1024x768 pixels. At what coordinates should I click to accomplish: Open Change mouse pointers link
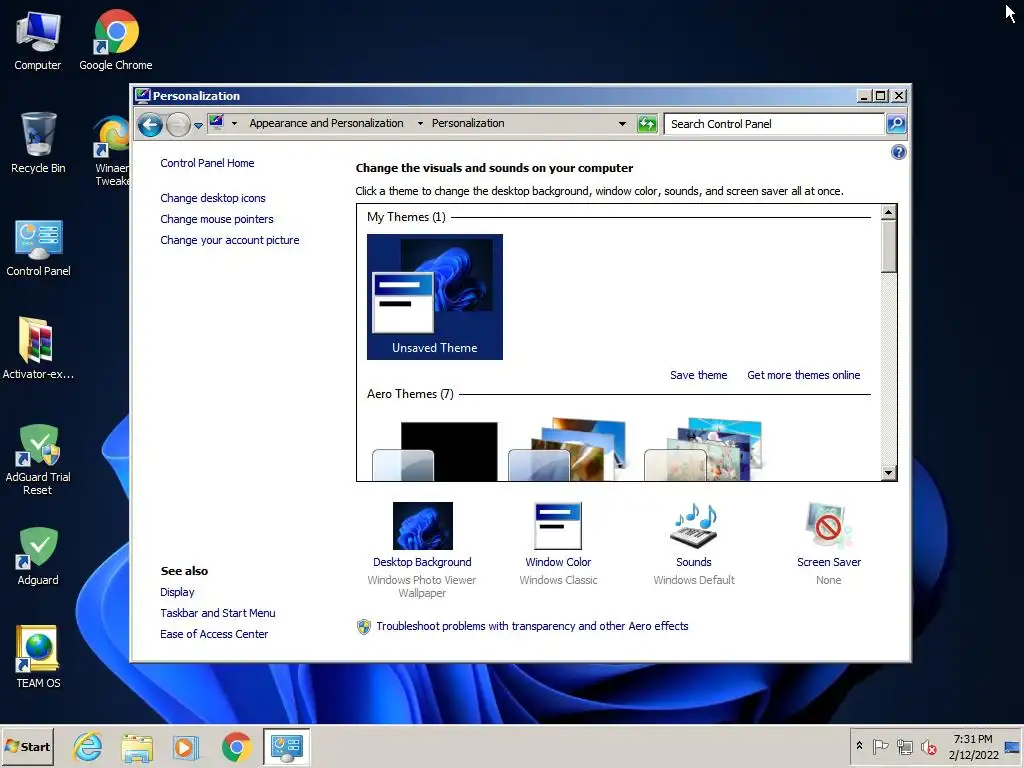[x=217, y=219]
